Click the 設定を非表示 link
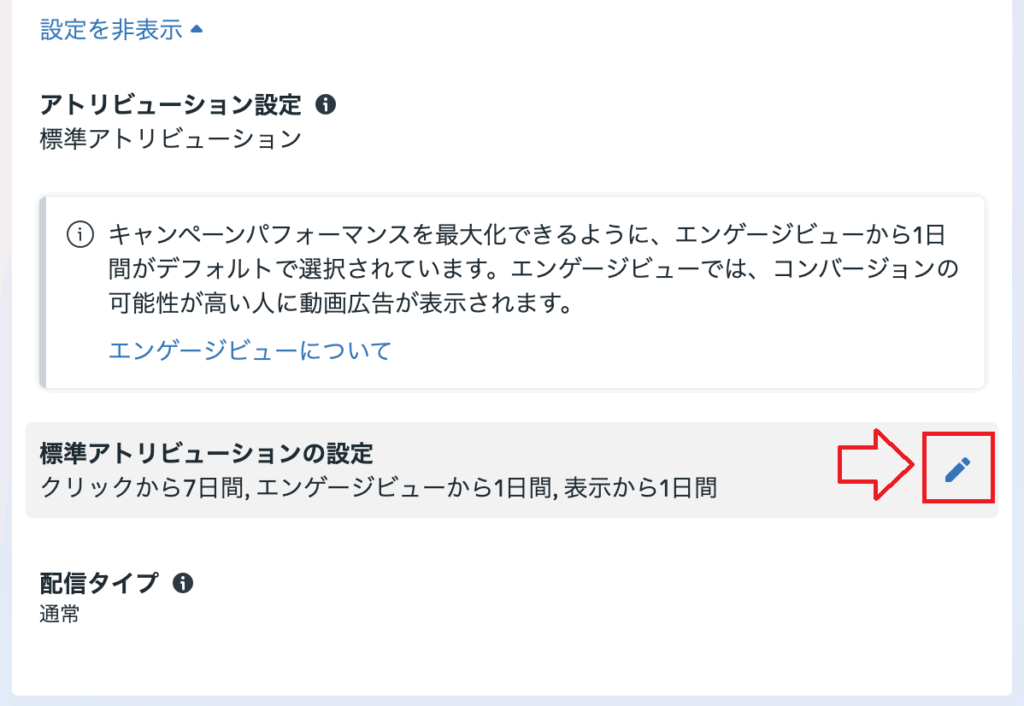Image resolution: width=1024 pixels, height=706 pixels. [111, 30]
